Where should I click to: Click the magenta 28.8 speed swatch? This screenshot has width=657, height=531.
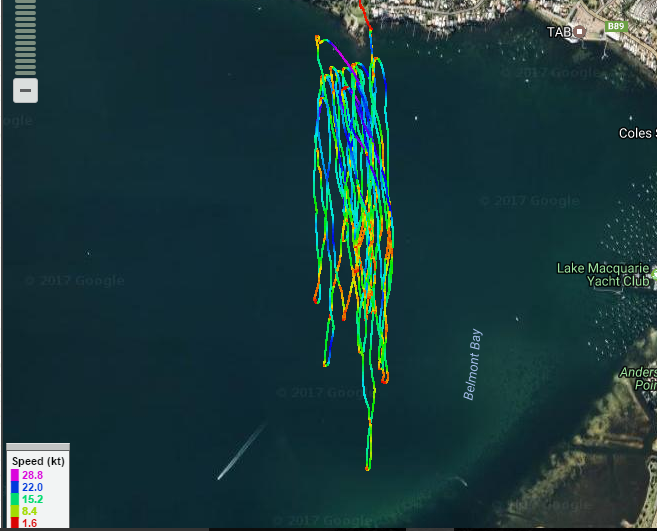pos(15,474)
